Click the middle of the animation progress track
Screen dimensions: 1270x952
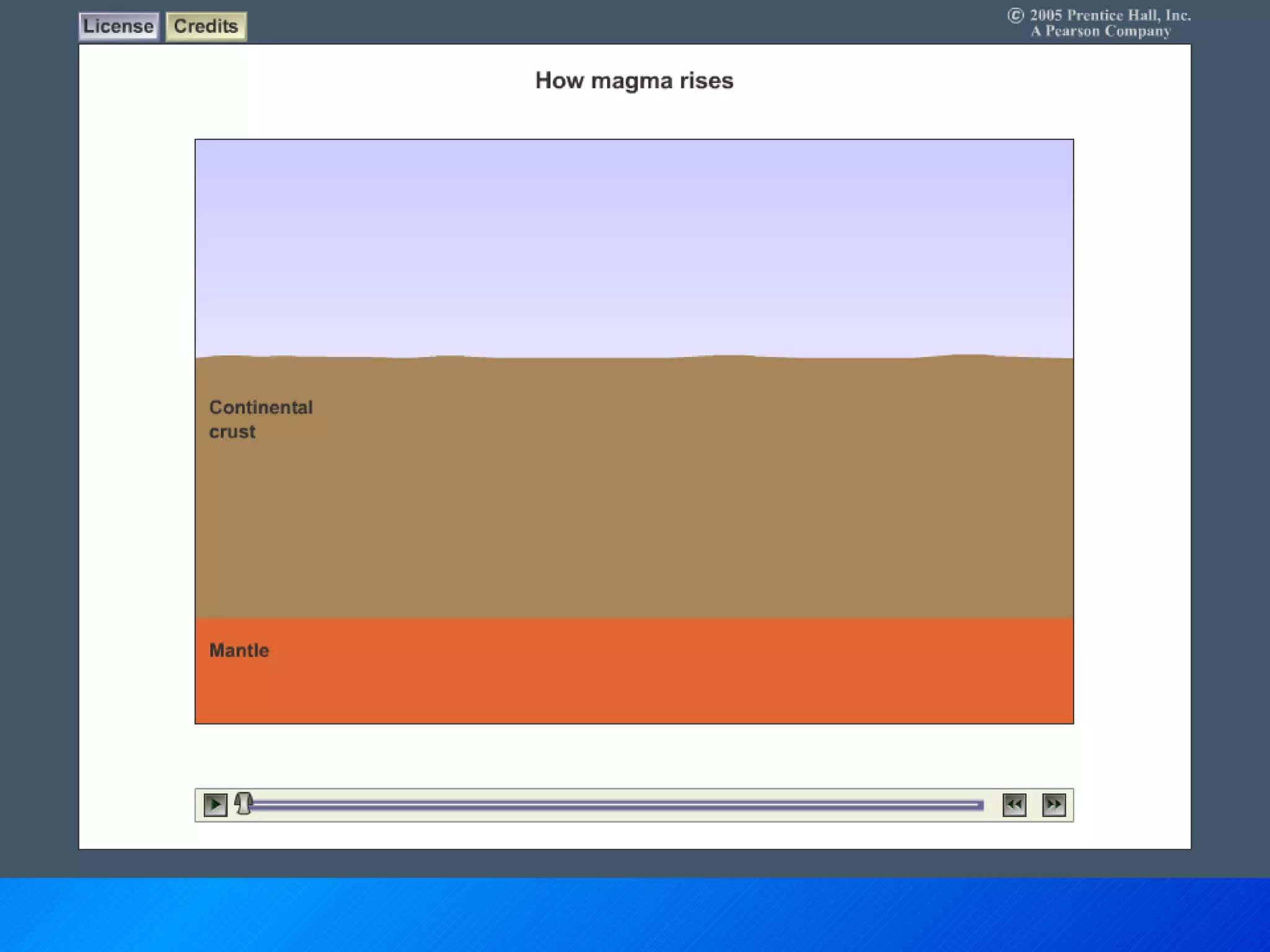616,805
